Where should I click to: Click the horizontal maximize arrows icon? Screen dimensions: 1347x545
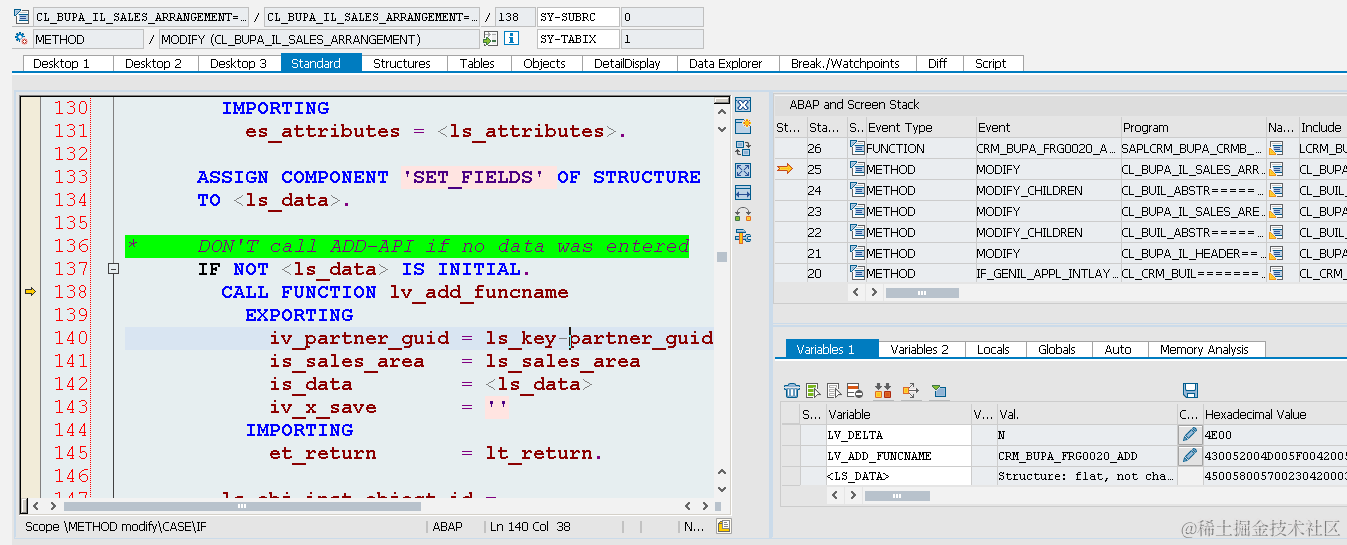click(743, 192)
